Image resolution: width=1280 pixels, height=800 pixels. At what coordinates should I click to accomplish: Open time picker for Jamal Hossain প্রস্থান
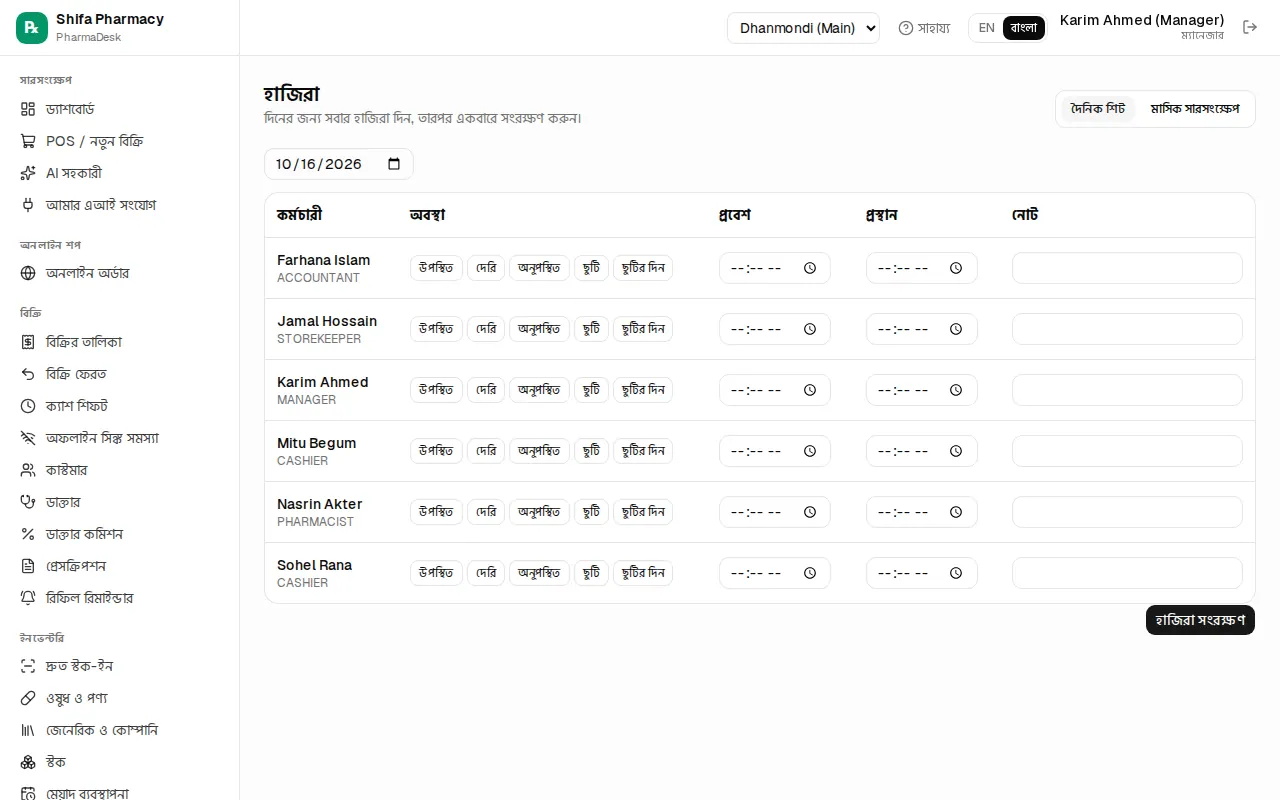tap(956, 329)
